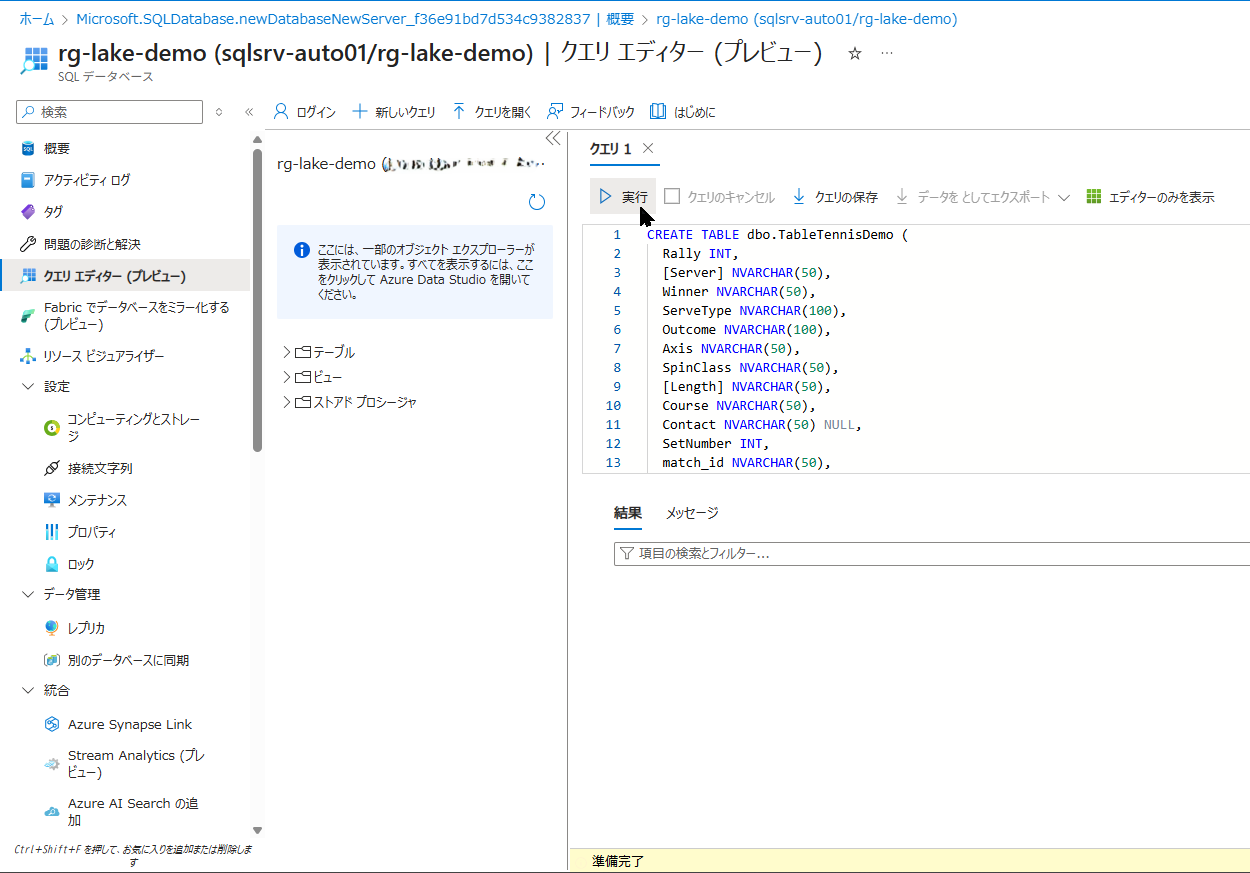This screenshot has height=873, width=1250.
Task: Expand the テーブル tree folder
Action: (287, 352)
